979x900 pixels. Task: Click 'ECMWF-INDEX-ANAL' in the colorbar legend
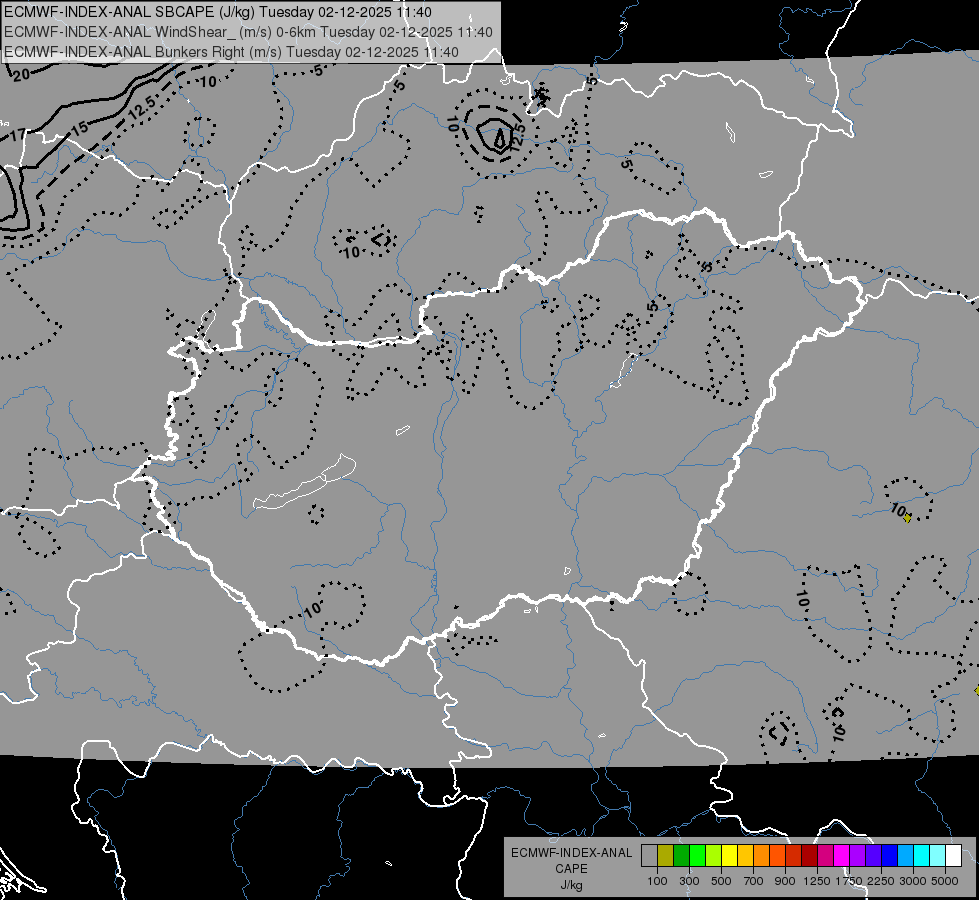[571, 853]
